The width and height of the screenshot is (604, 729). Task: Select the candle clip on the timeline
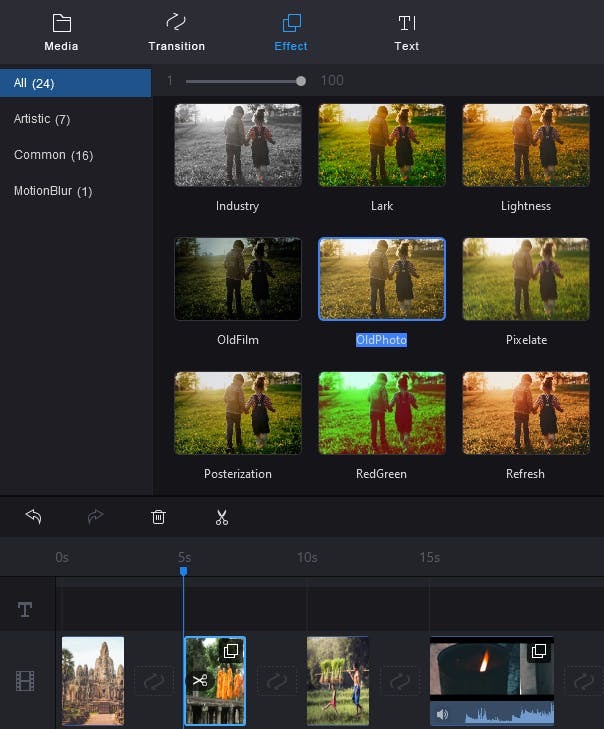click(x=491, y=681)
